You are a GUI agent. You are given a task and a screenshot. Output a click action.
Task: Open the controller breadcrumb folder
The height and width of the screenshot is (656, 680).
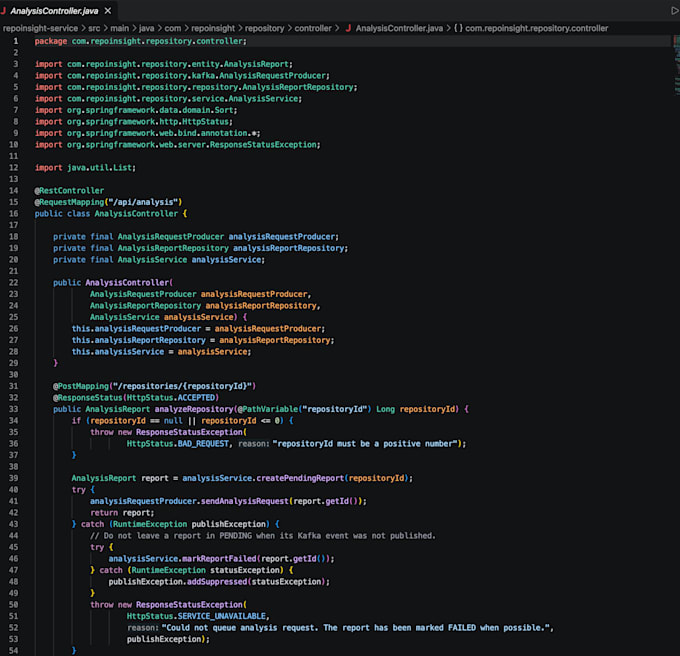tap(313, 28)
